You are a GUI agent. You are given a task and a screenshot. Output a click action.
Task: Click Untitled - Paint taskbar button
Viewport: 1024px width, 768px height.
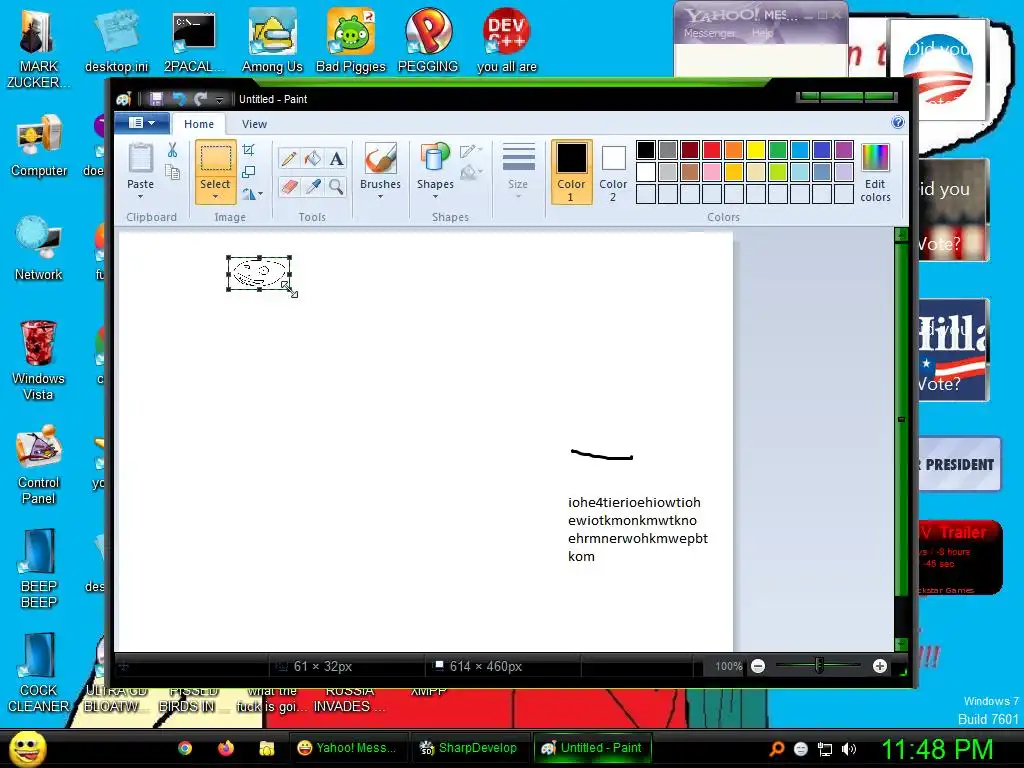(x=592, y=748)
